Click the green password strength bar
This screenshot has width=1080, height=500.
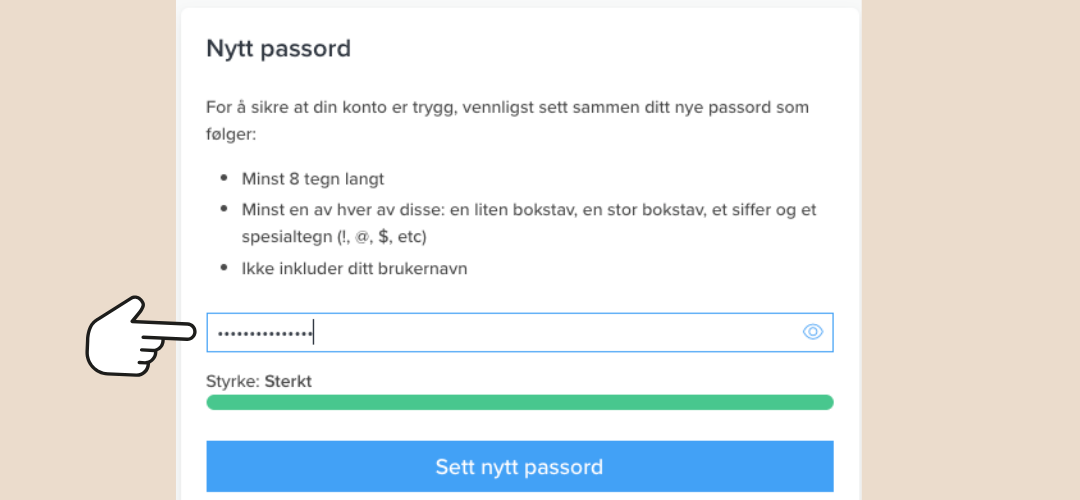click(x=520, y=402)
